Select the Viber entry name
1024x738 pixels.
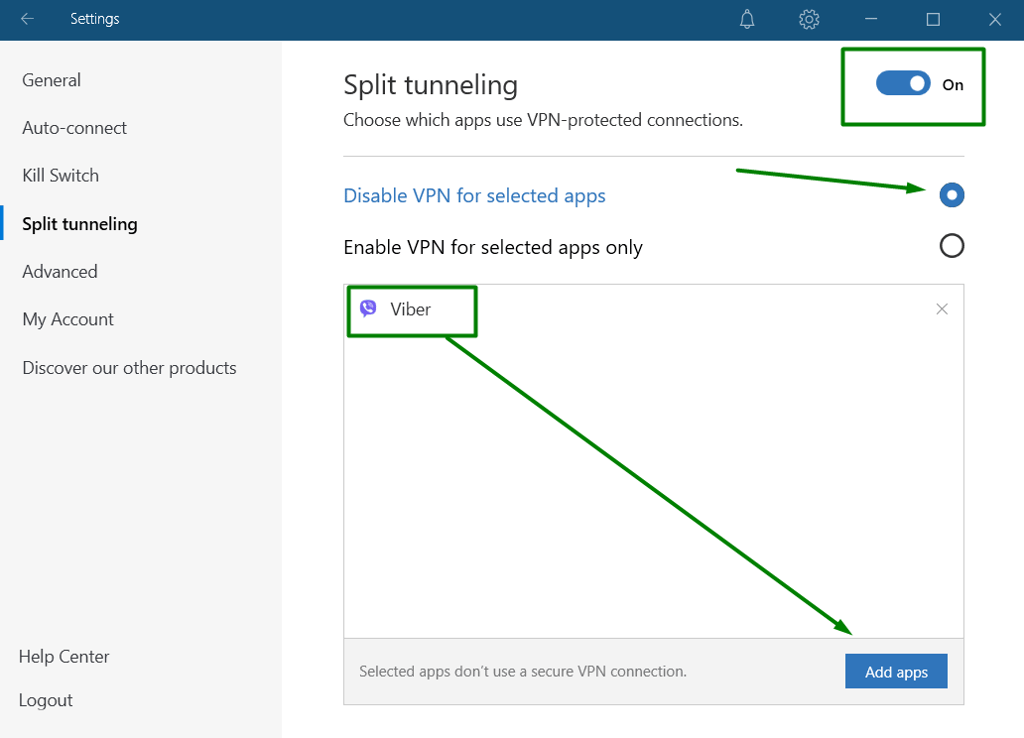pos(411,309)
